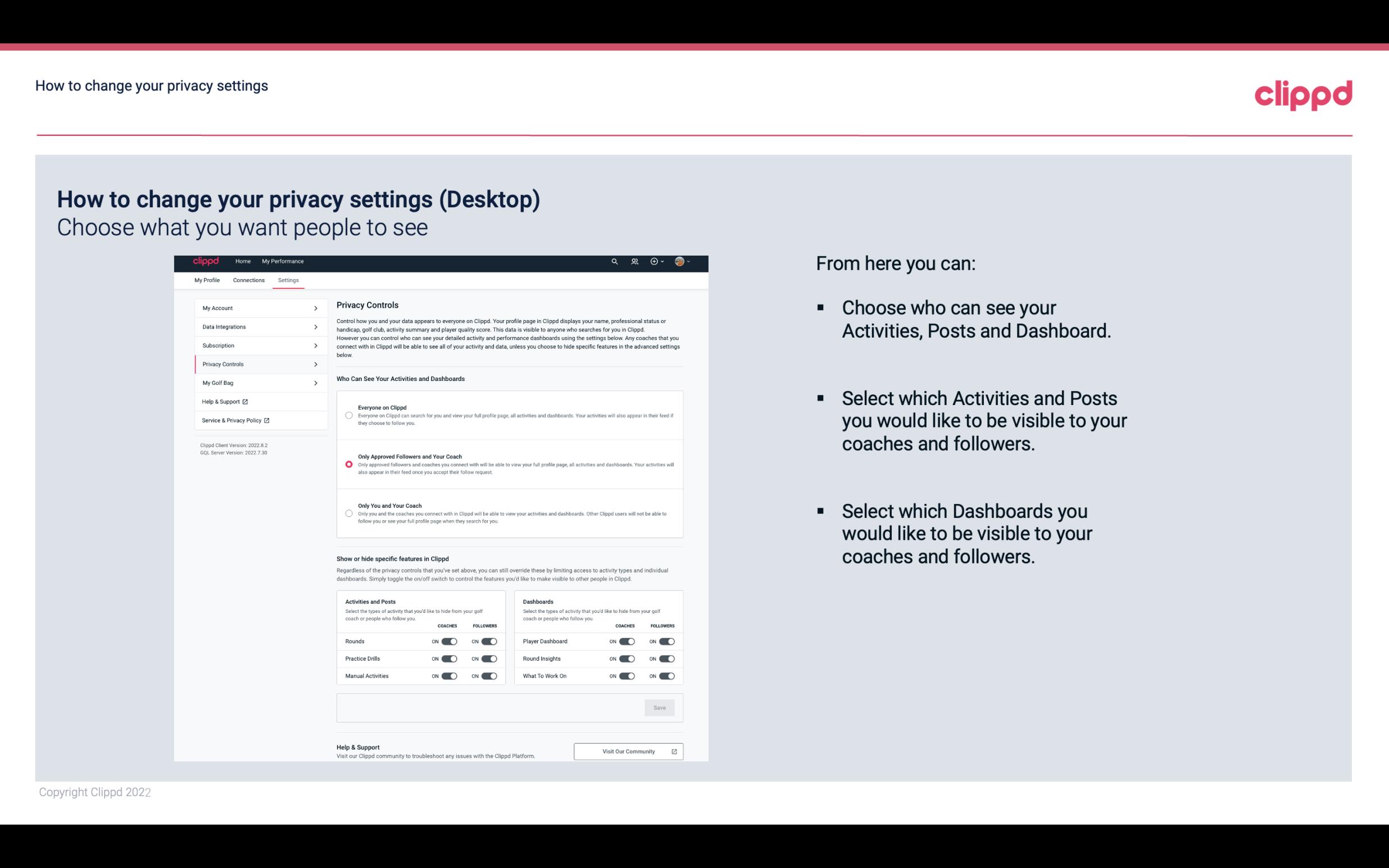Screen dimensions: 1389x868
Task: Switch to the Connections tab
Action: tap(248, 280)
